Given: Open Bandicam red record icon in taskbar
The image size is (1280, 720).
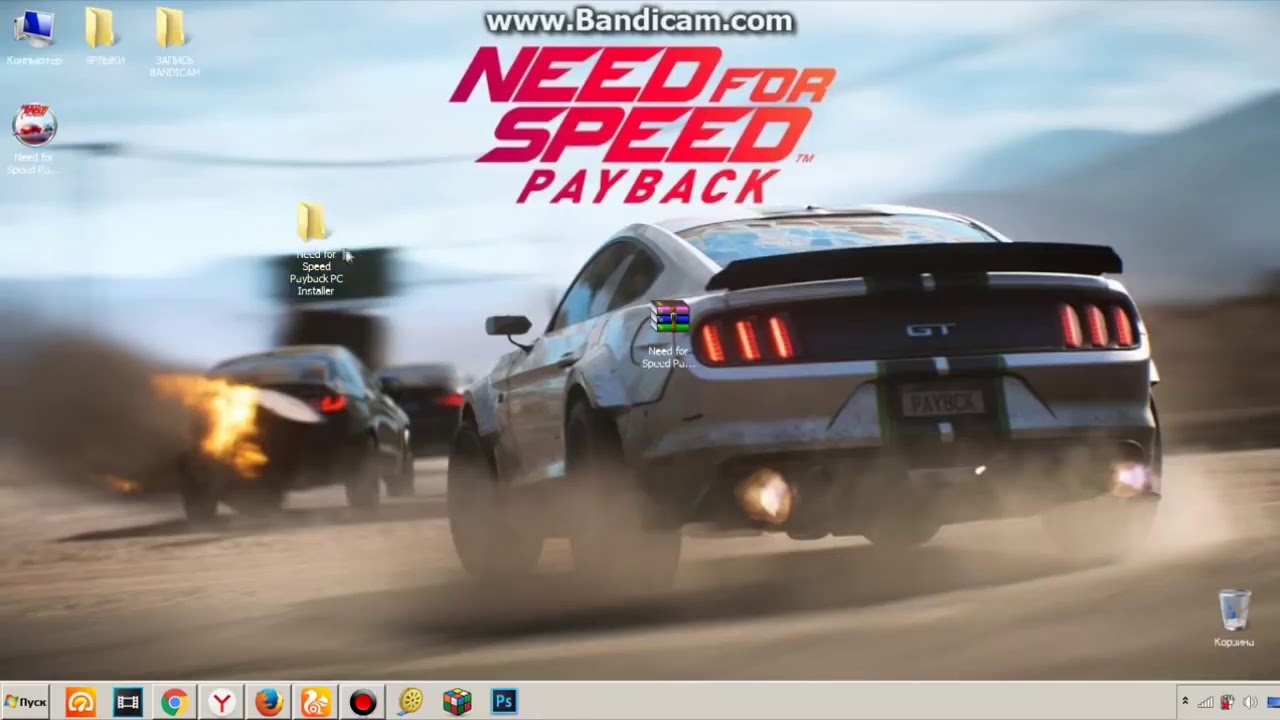Looking at the screenshot, I should (x=363, y=702).
